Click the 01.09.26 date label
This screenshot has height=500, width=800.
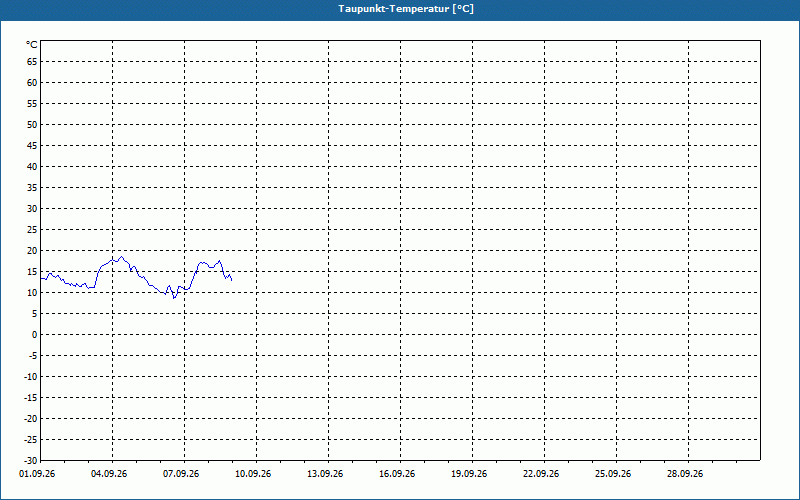coord(37,474)
